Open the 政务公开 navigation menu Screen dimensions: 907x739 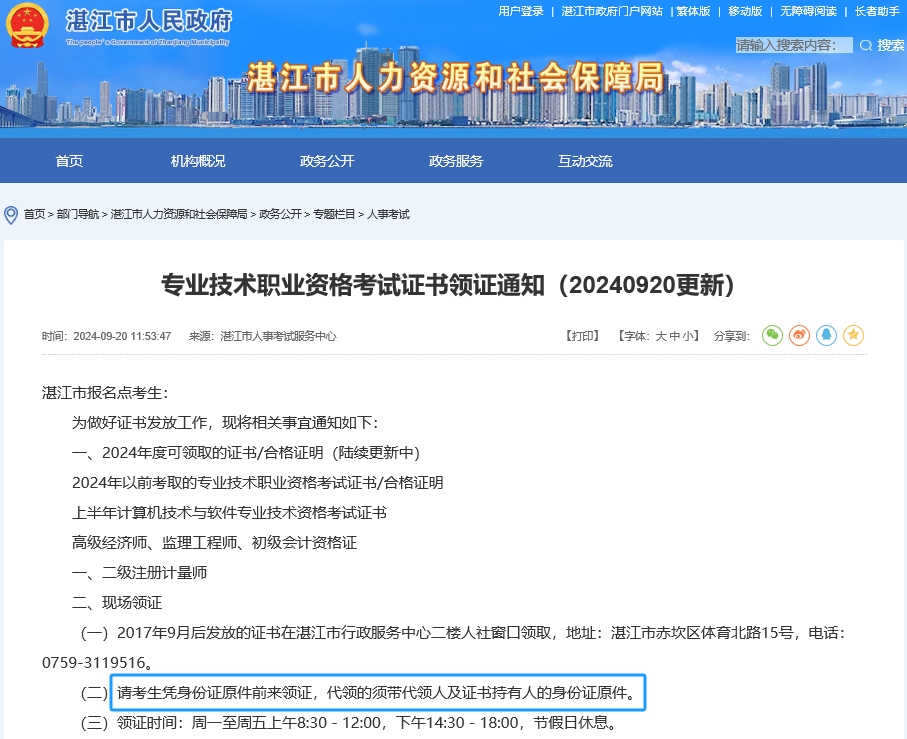pyautogui.click(x=327, y=161)
